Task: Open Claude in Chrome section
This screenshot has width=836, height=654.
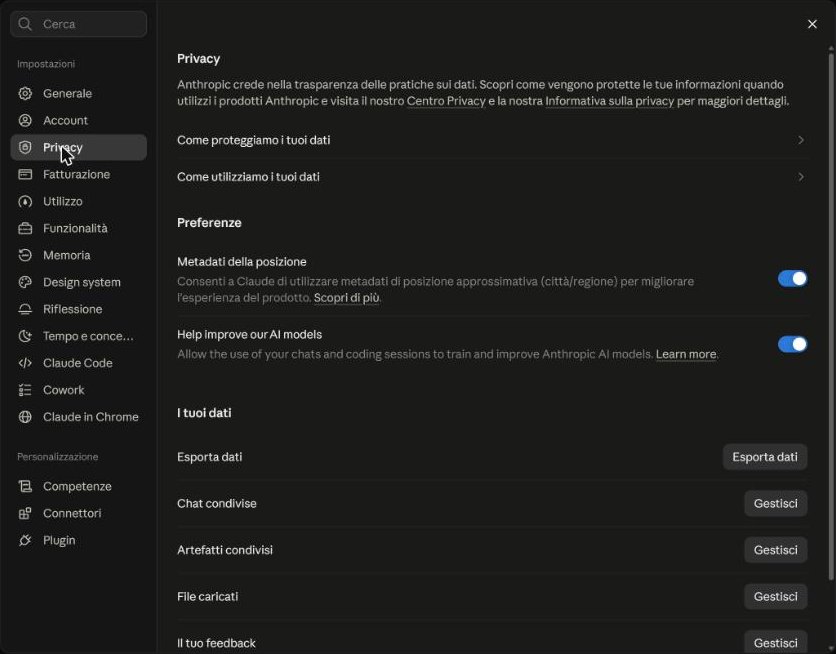Action: tap(78, 417)
